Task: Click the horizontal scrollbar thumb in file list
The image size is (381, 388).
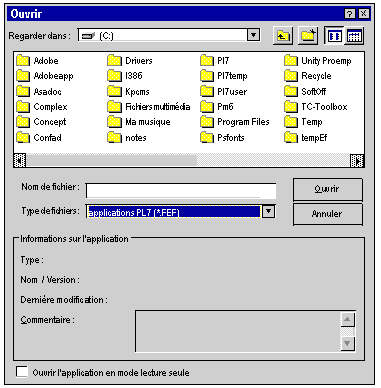Action: 111,161
